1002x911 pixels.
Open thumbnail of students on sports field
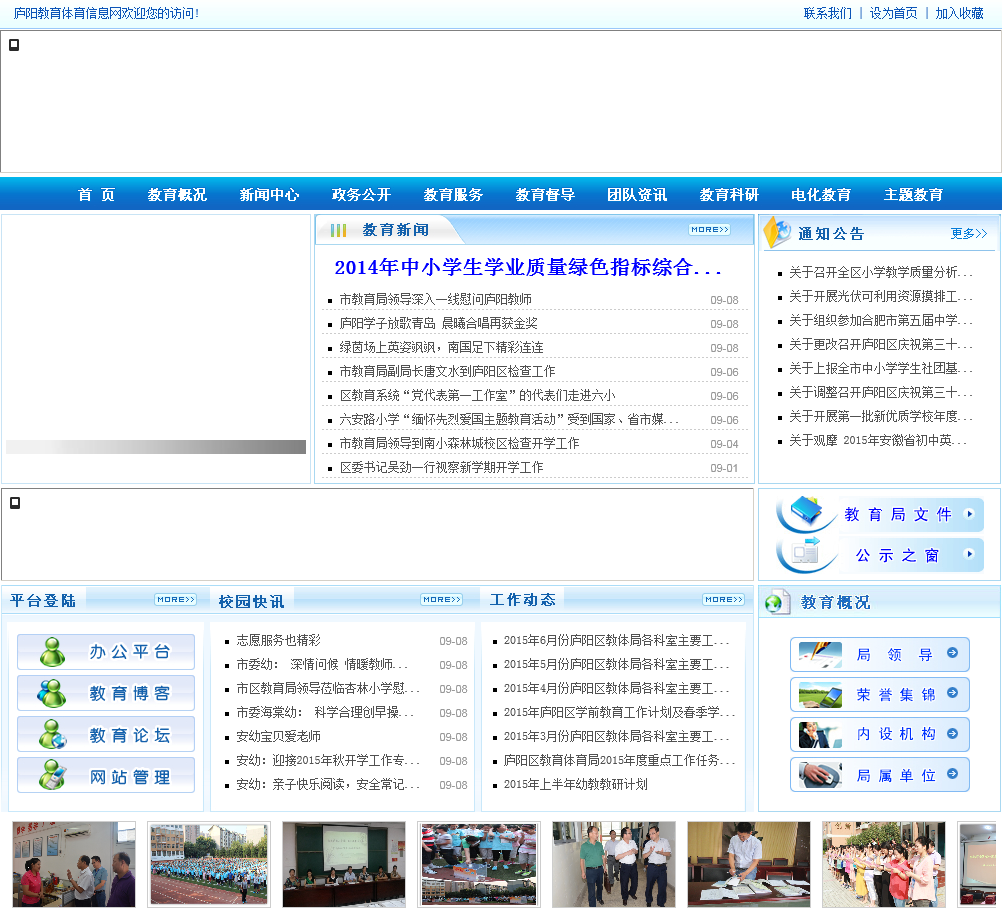click(209, 864)
